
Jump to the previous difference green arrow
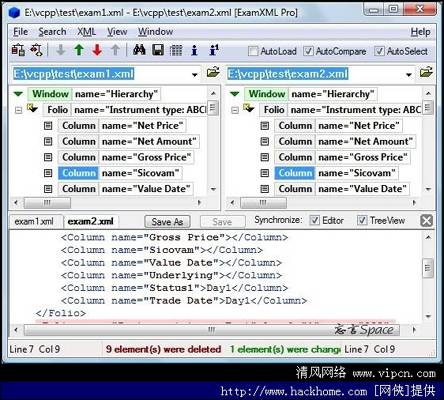[x=79, y=50]
